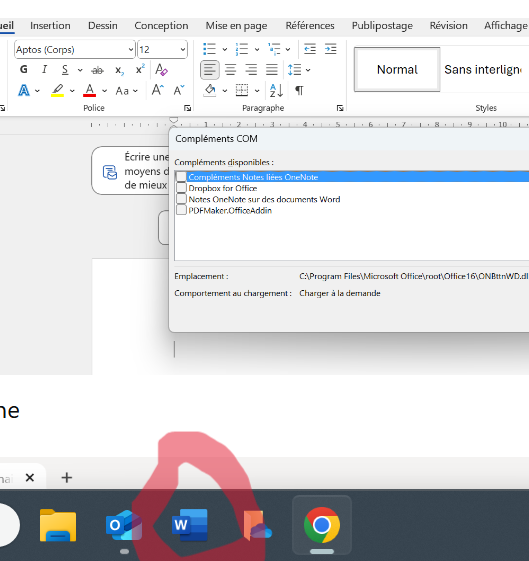Apply superscript formatting
The image size is (529, 561).
(x=140, y=69)
